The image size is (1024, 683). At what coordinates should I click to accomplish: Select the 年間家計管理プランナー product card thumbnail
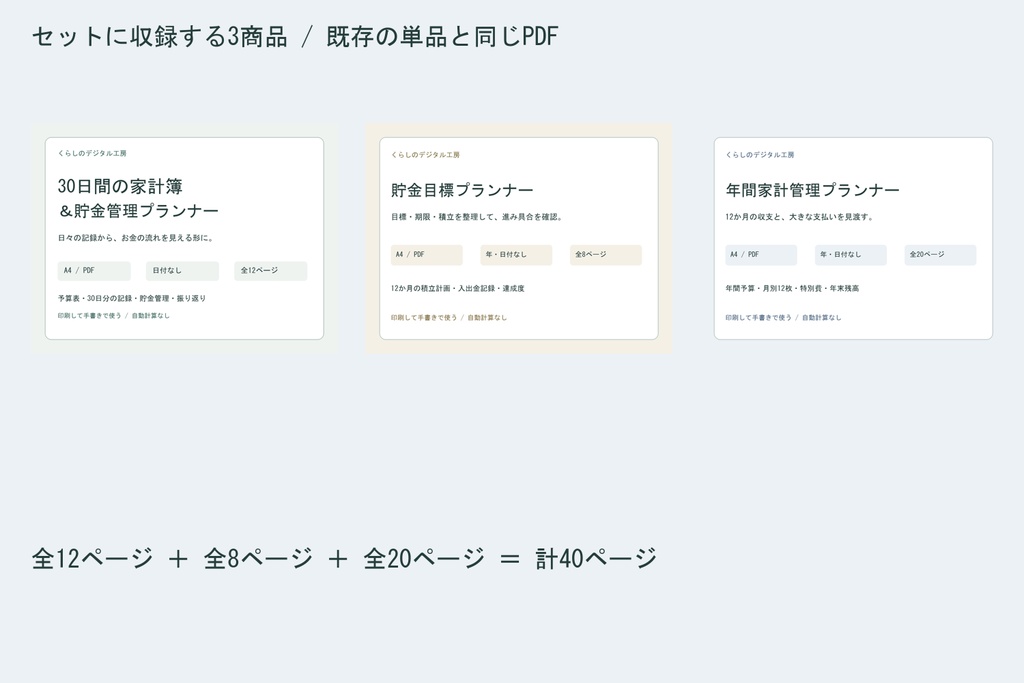tap(853, 238)
